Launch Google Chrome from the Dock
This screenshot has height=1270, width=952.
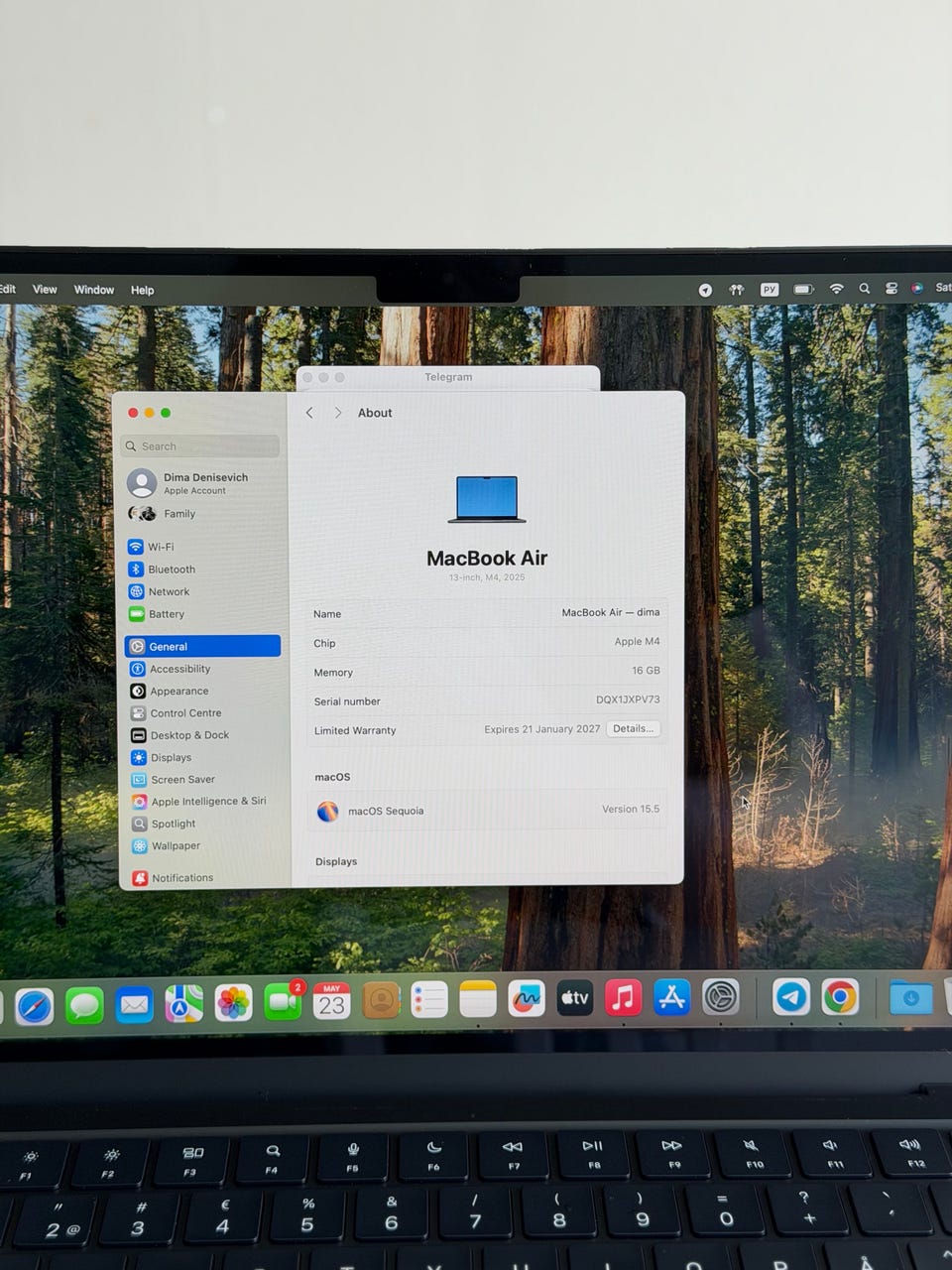pos(840,996)
